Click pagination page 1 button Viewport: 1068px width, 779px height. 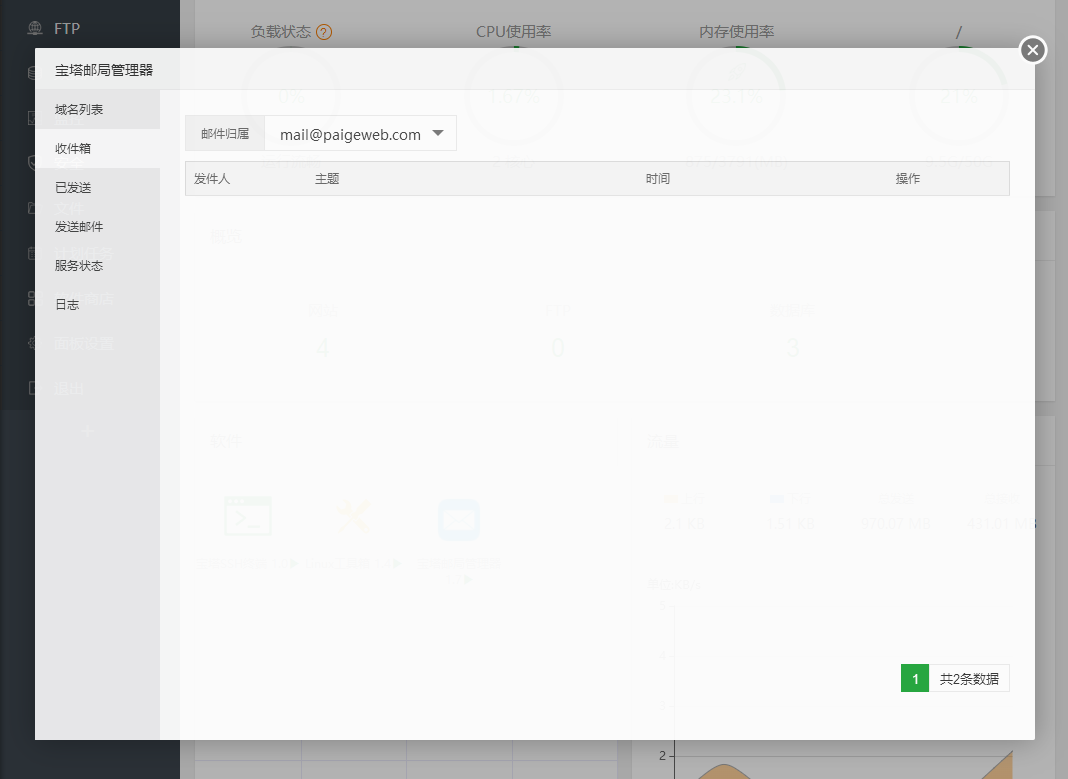point(914,677)
